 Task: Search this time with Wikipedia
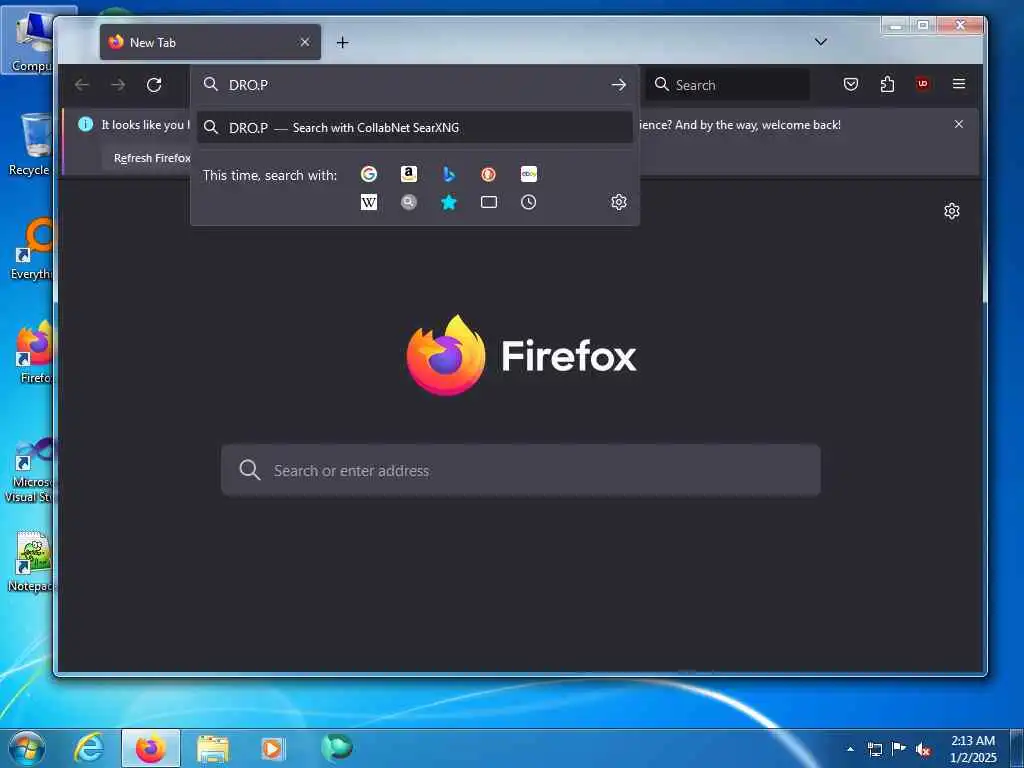click(x=369, y=202)
